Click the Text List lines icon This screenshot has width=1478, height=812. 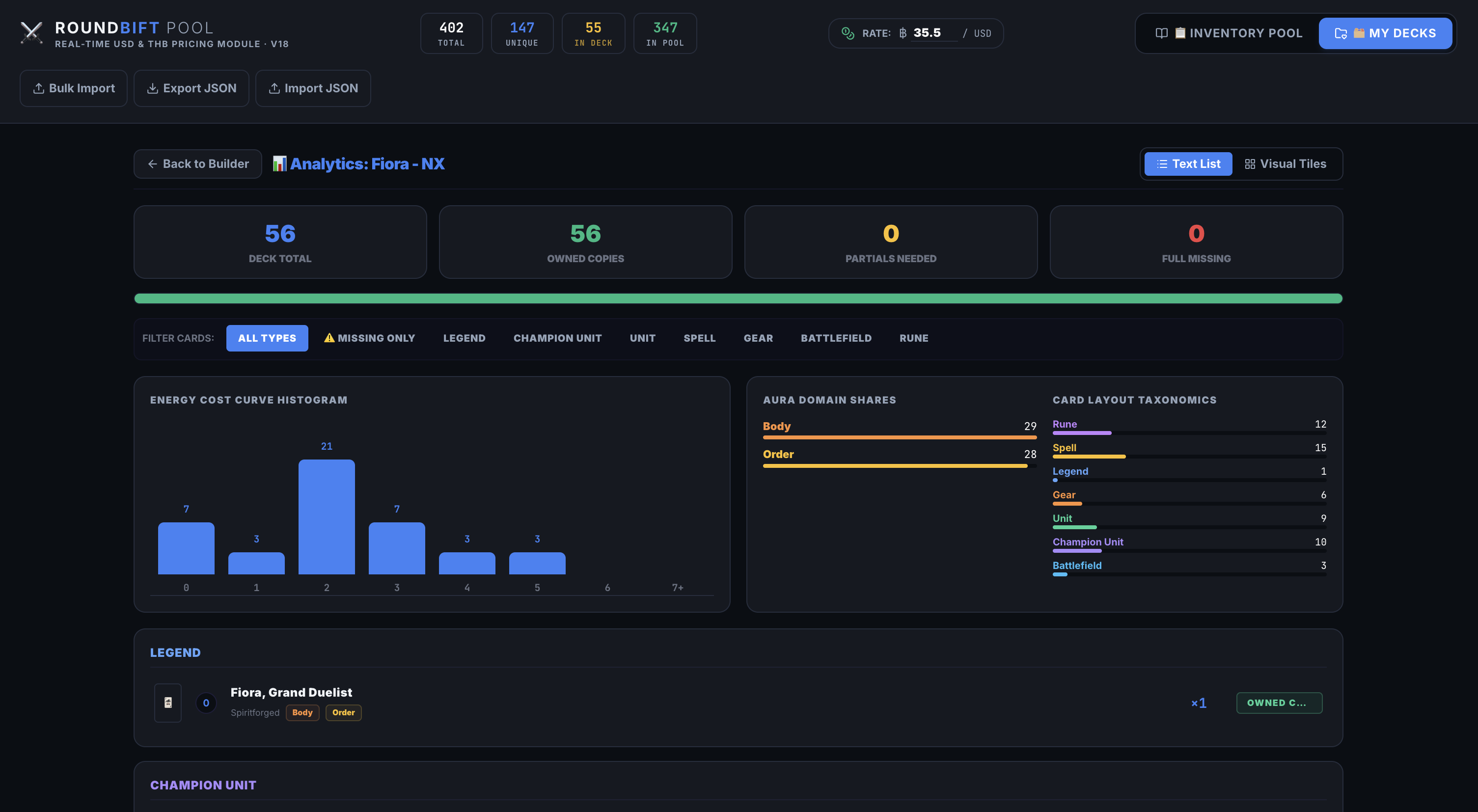[1162, 164]
